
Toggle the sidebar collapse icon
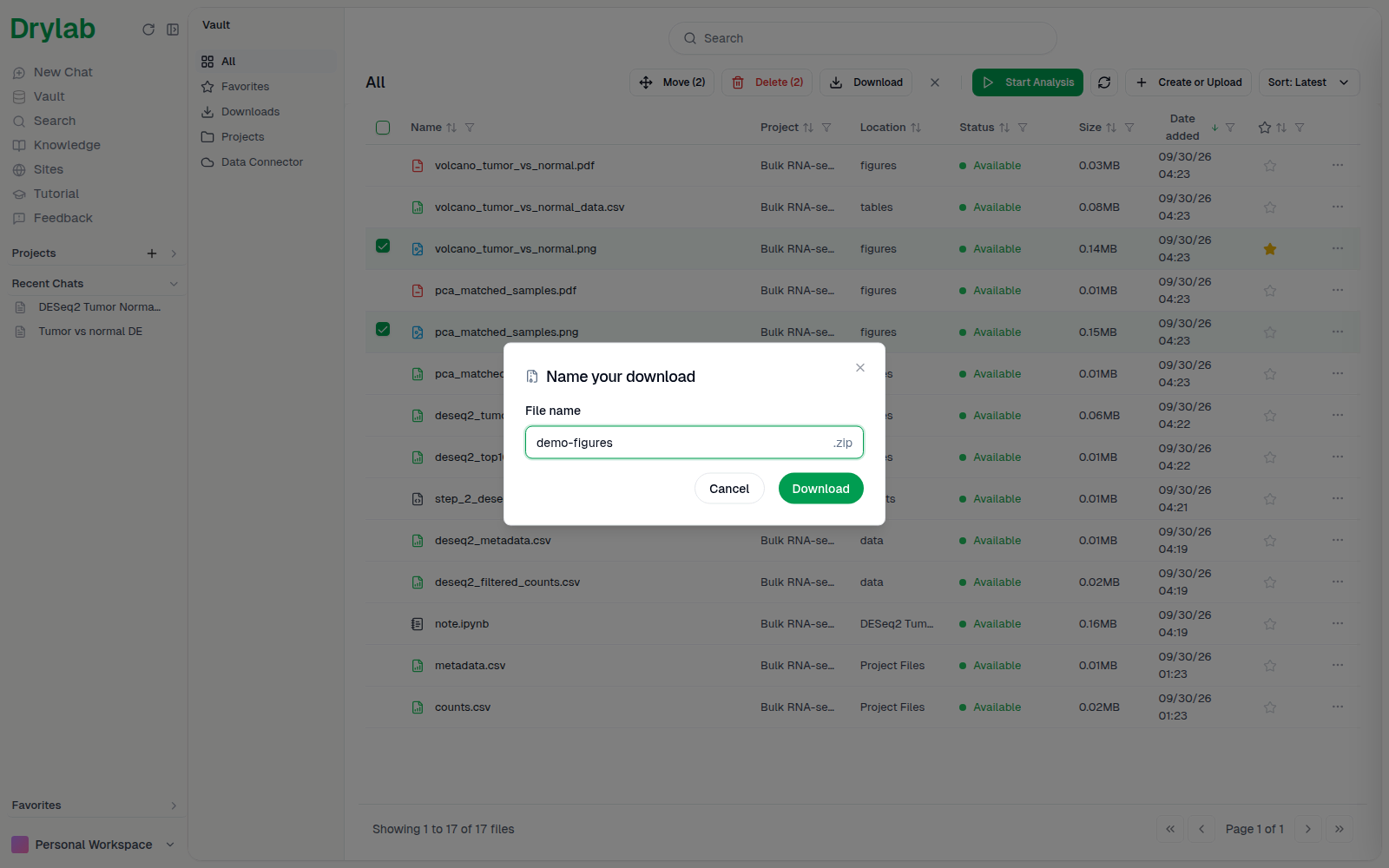click(x=173, y=30)
